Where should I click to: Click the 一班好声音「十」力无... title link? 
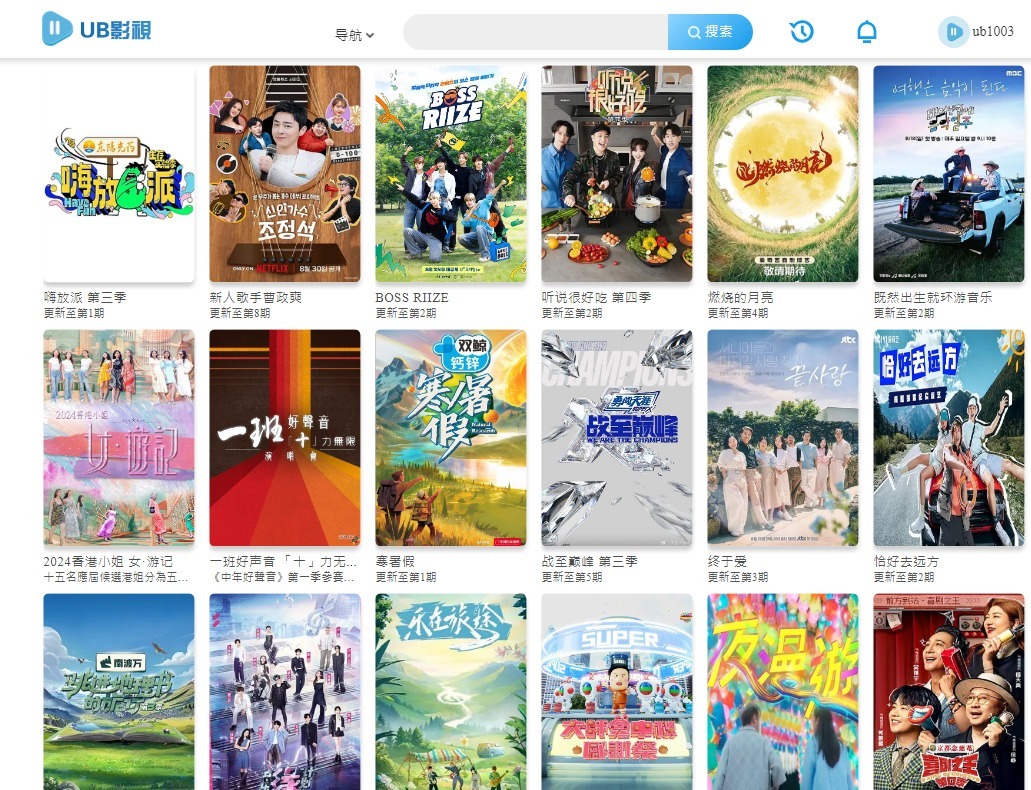pos(283,562)
